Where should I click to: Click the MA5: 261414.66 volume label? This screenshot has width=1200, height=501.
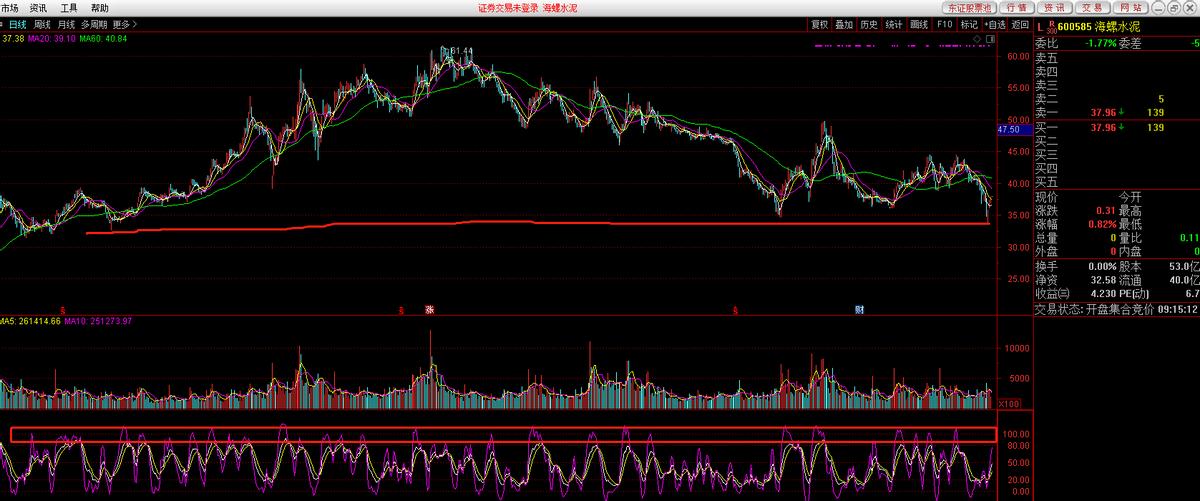pyautogui.click(x=31, y=320)
